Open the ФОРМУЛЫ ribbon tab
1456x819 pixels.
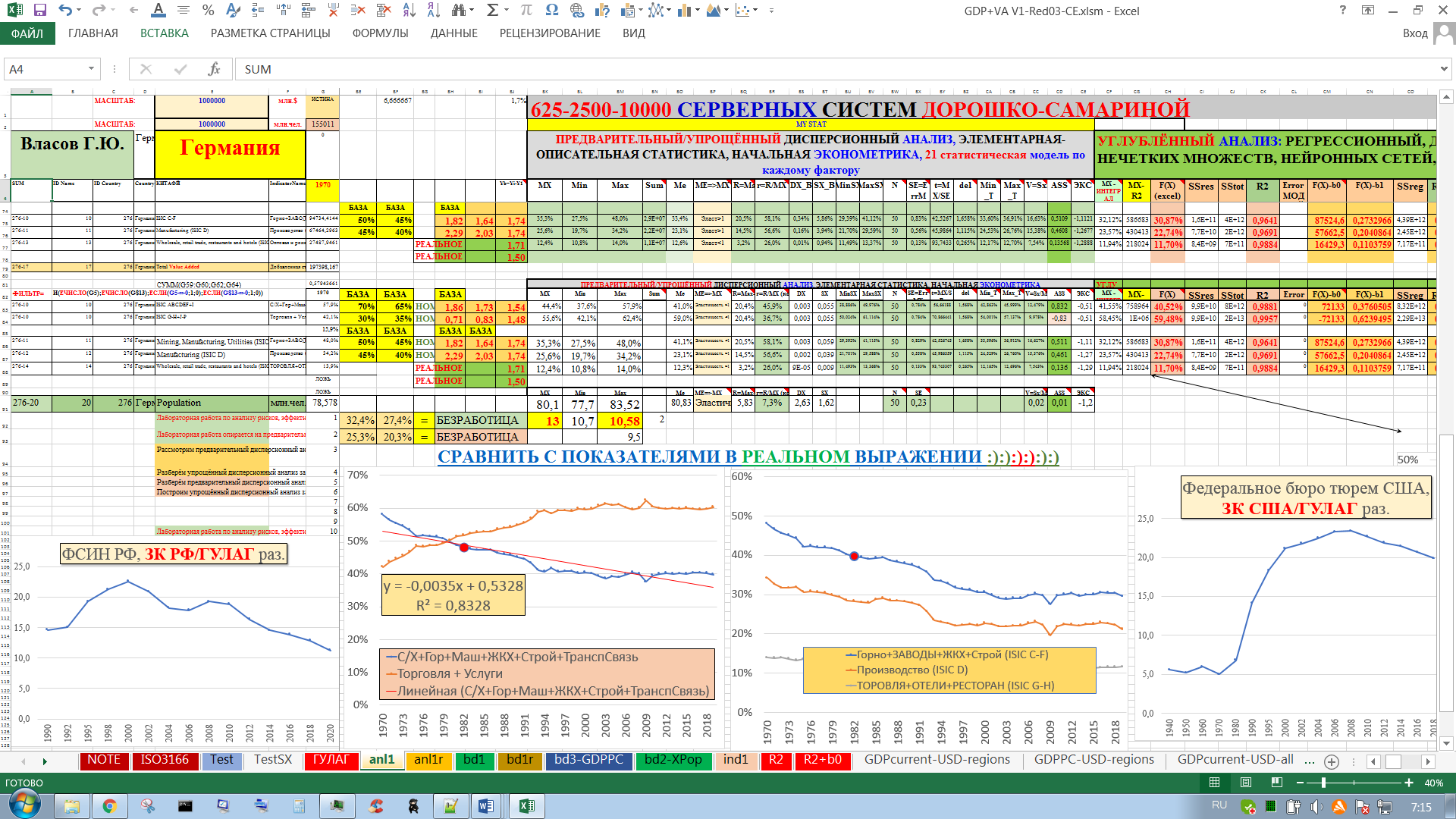(380, 33)
